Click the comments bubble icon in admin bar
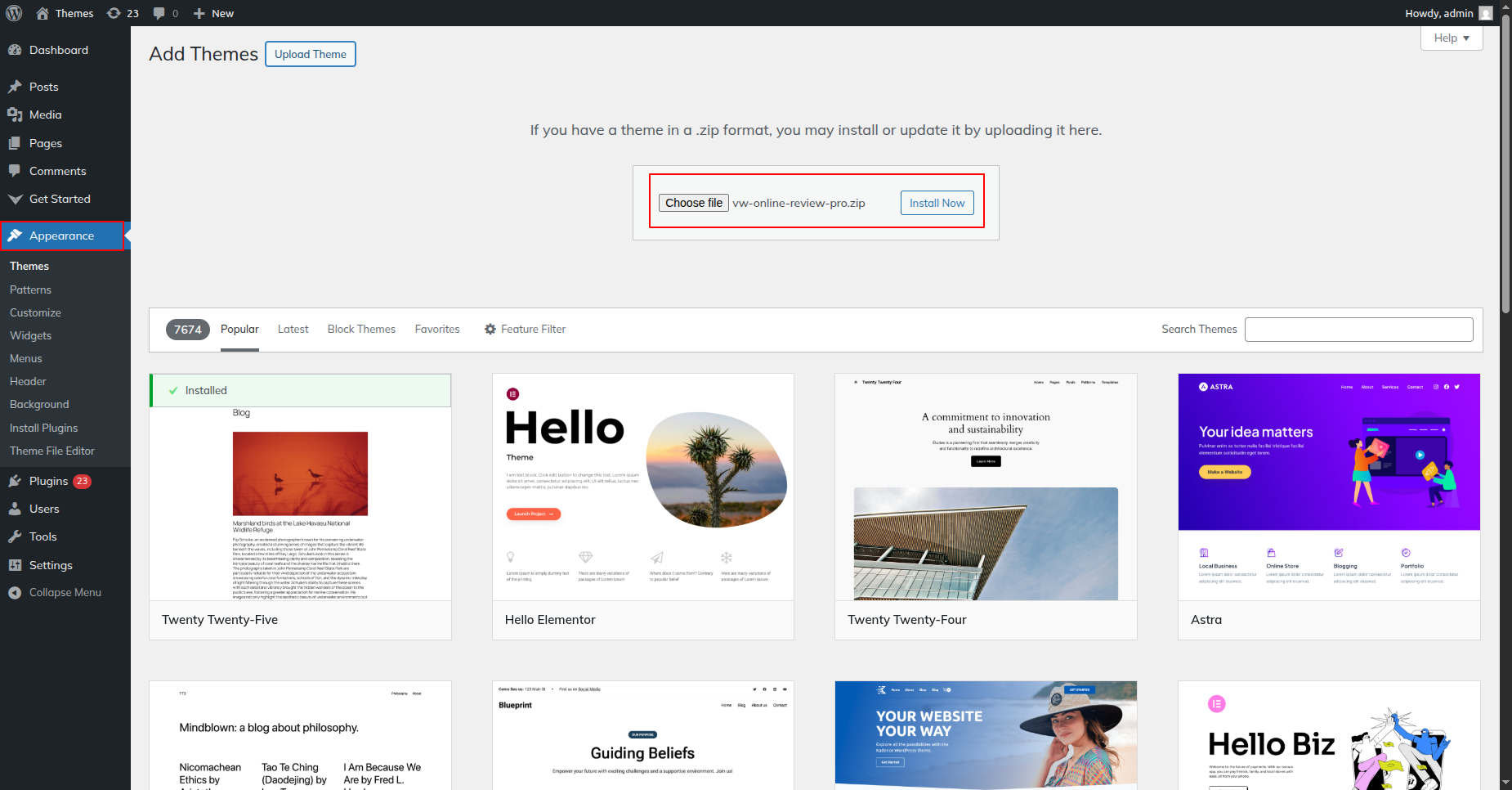 click(159, 13)
